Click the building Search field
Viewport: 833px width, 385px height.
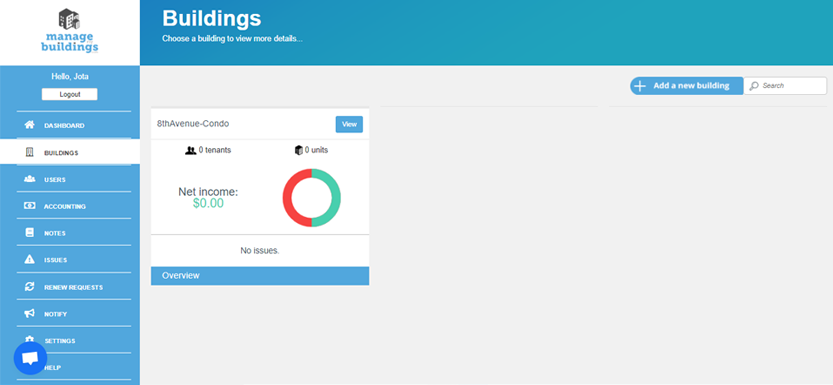pos(785,85)
